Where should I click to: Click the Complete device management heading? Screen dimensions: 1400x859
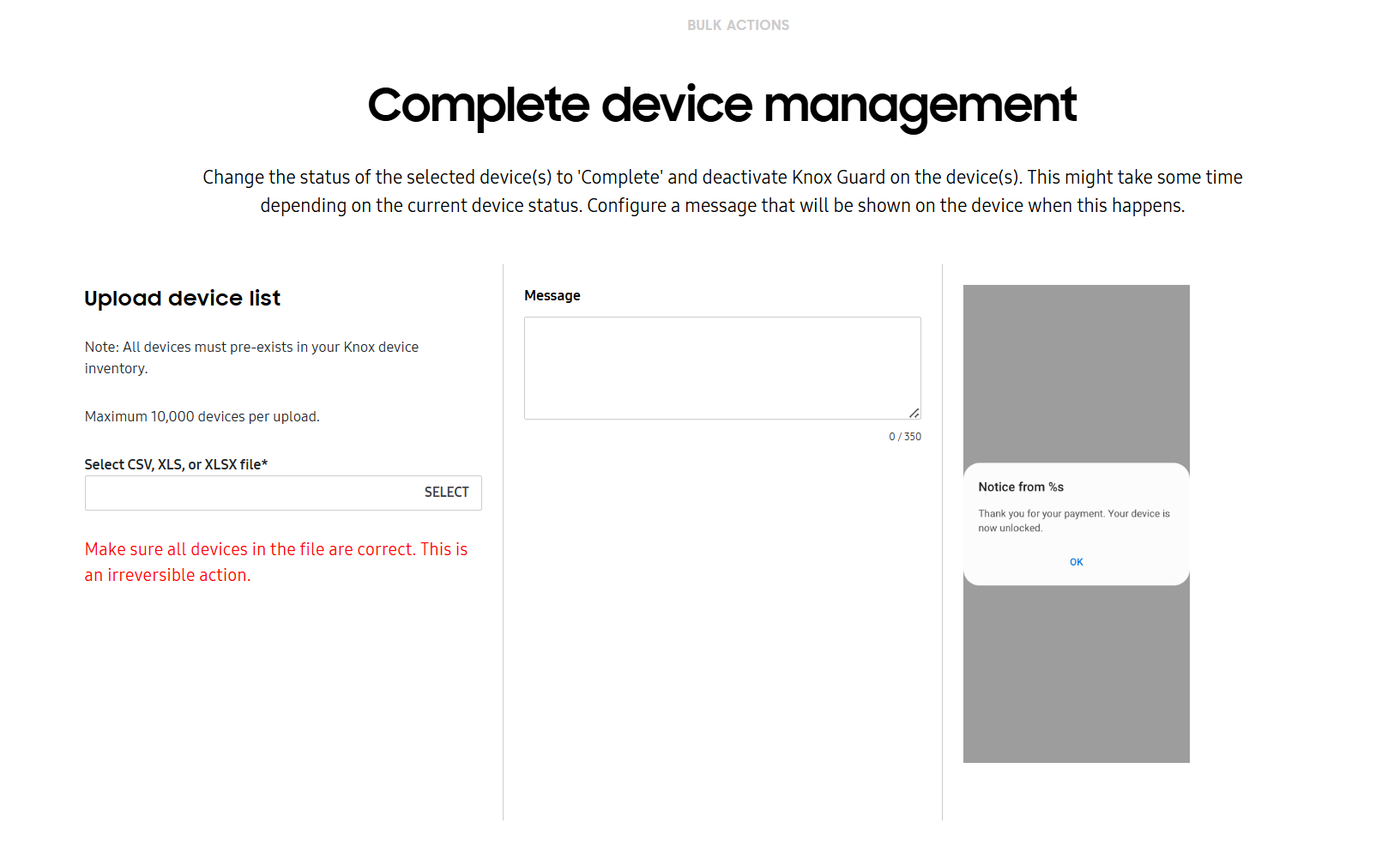tap(721, 105)
